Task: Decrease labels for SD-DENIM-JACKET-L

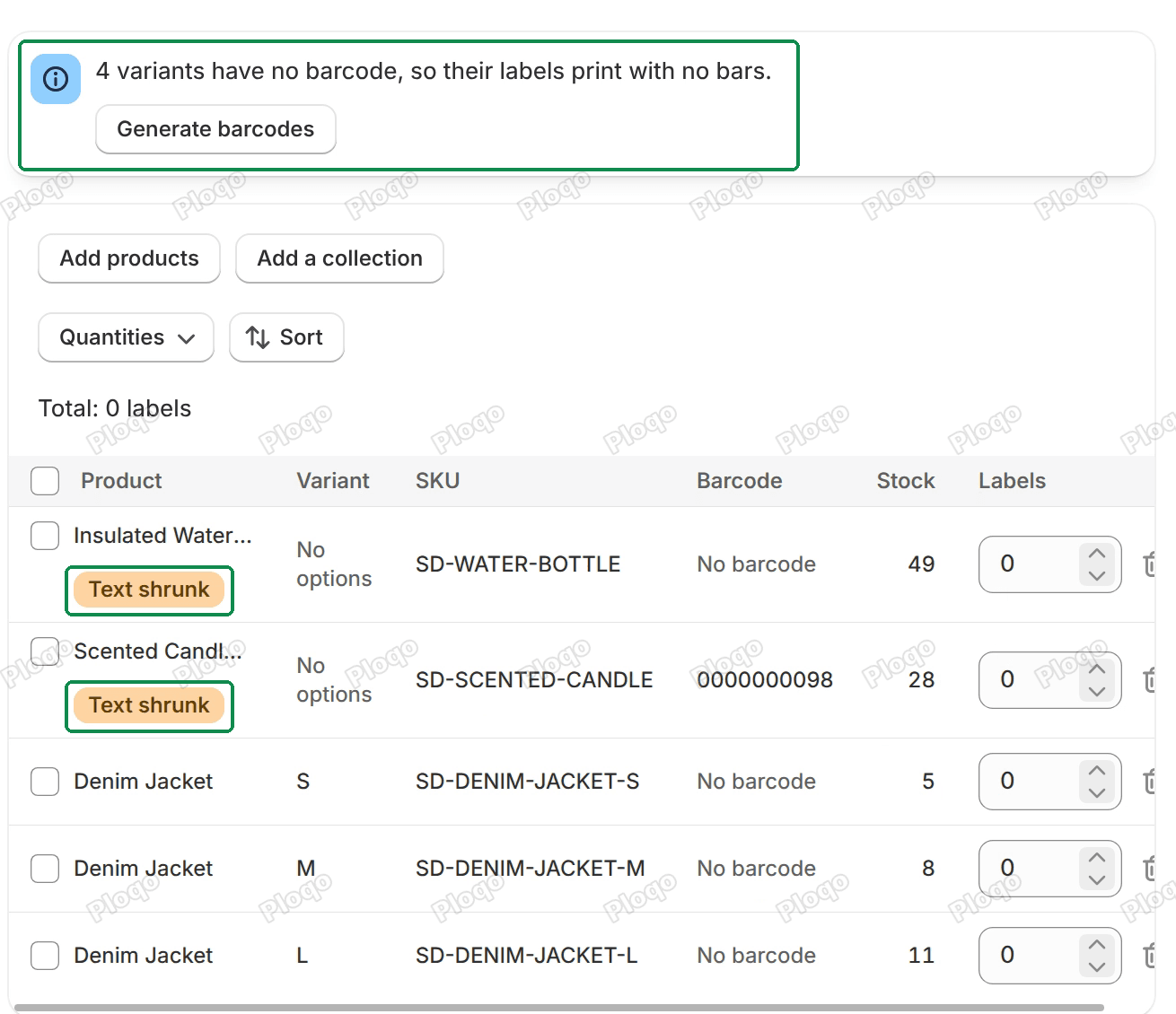Action: click(x=1097, y=966)
